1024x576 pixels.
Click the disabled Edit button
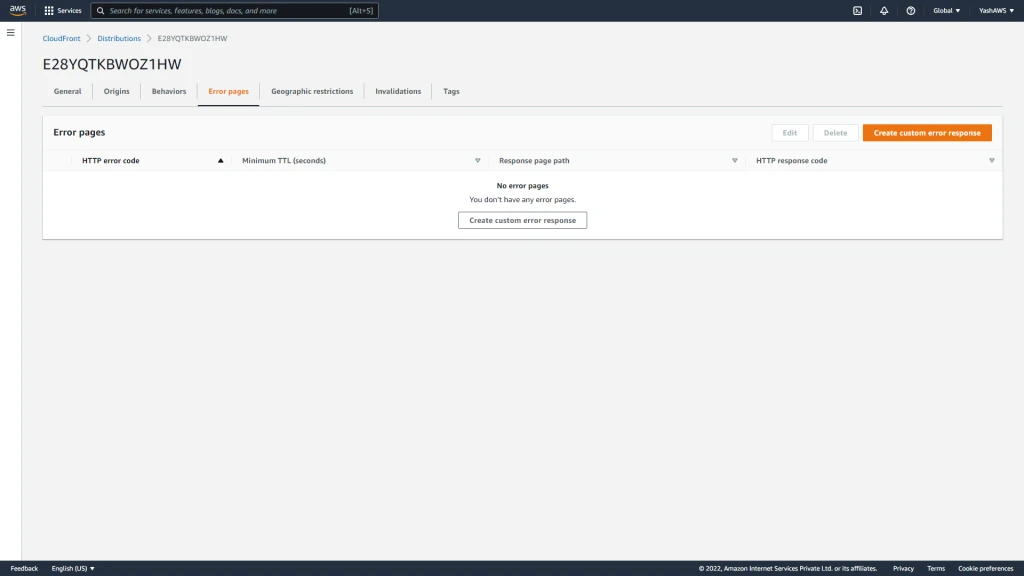pos(790,133)
